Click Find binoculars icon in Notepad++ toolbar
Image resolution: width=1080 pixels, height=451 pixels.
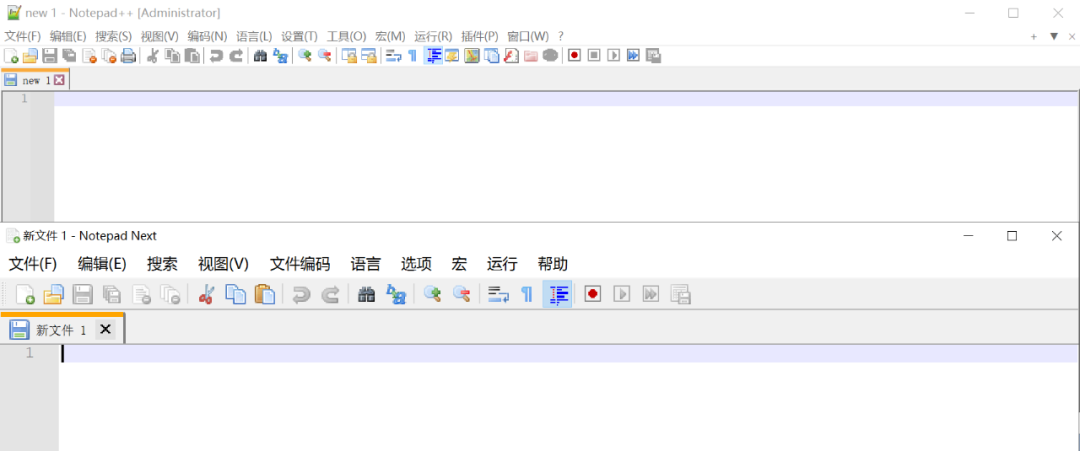tap(260, 56)
